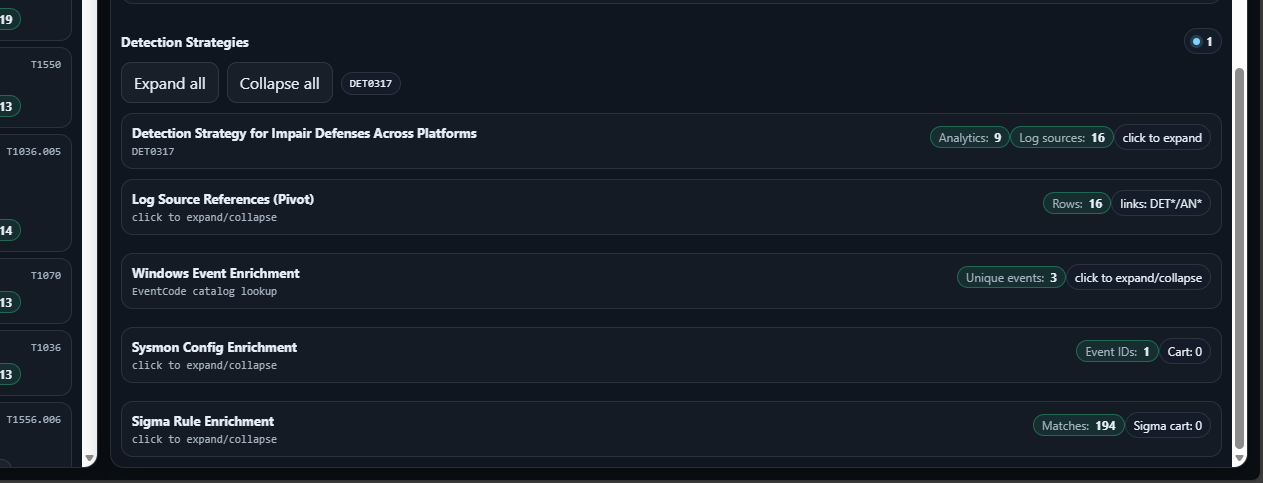Image resolution: width=1263 pixels, height=483 pixels.
Task: Select the T1036.005 technique card
Action: [x=35, y=192]
